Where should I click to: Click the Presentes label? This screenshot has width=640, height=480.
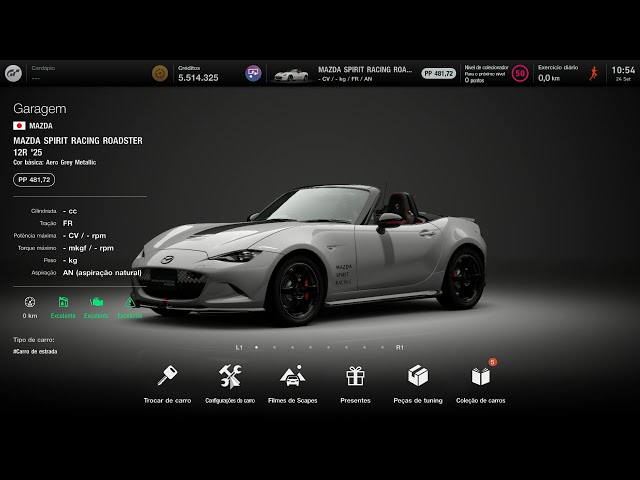click(x=356, y=400)
